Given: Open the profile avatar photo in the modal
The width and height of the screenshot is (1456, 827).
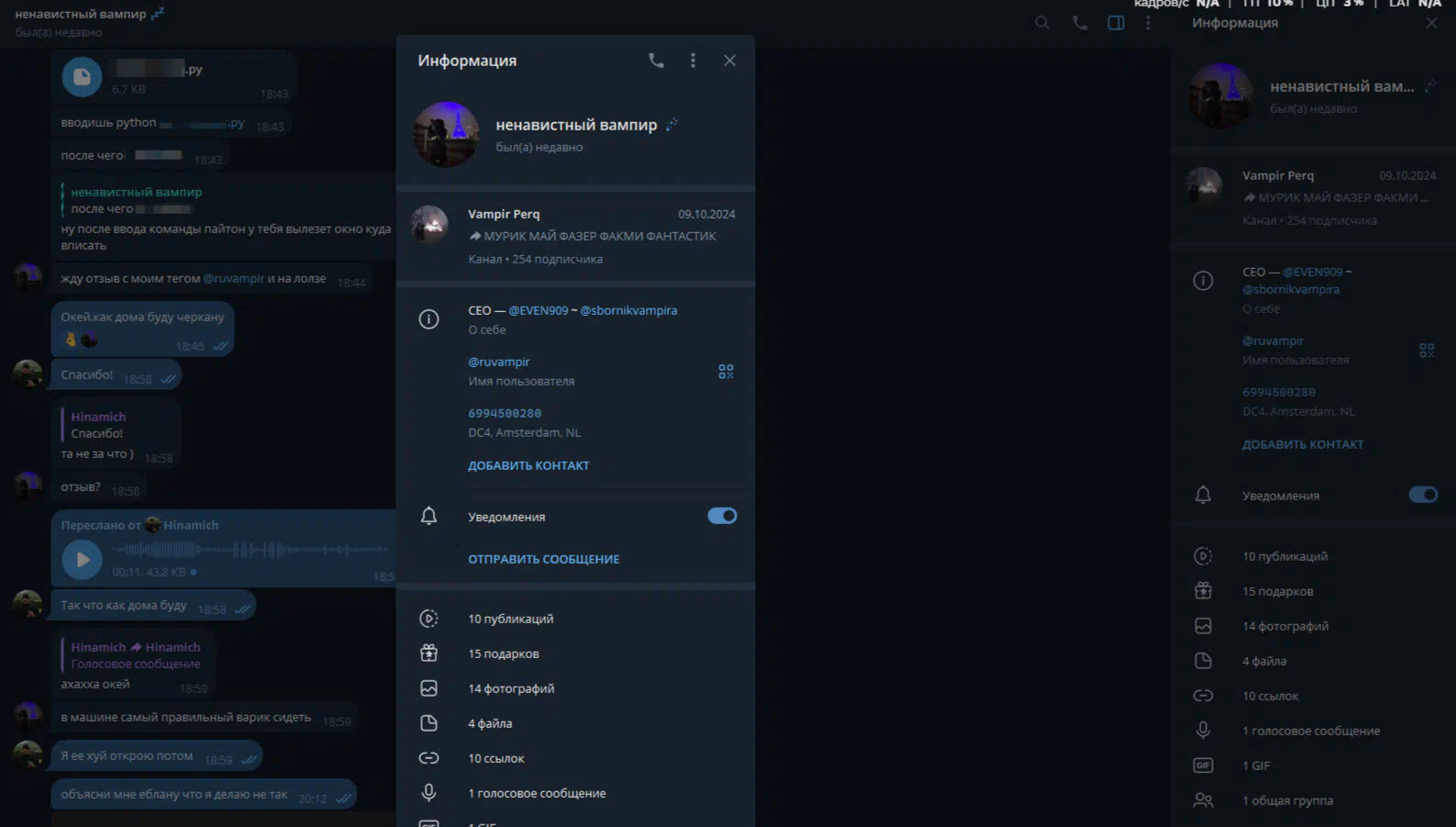Looking at the screenshot, I should 447,134.
